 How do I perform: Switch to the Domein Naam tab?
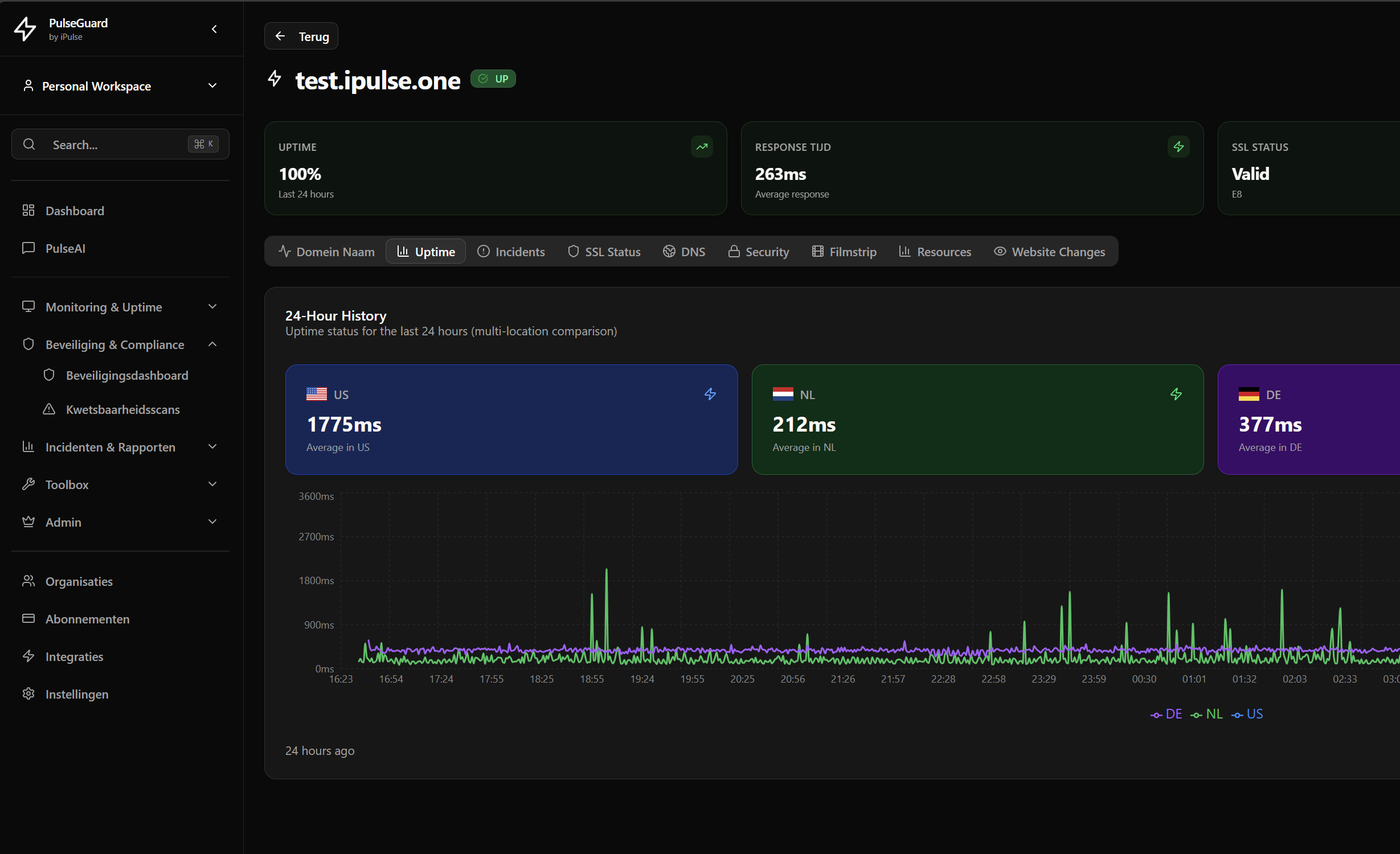pos(326,252)
